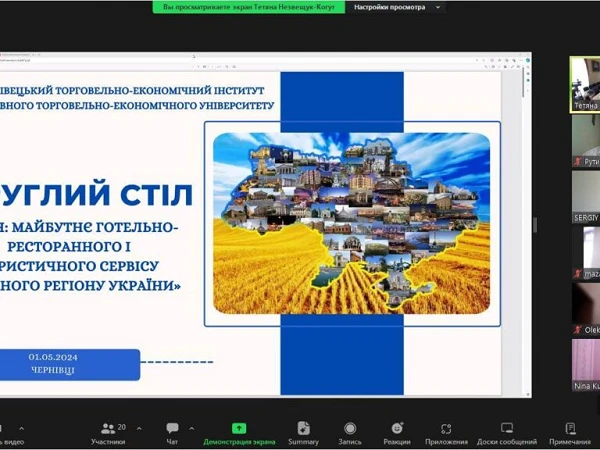The height and width of the screenshot is (450, 600).
Task: Open the Участники participants panel
Action: [x=107, y=433]
